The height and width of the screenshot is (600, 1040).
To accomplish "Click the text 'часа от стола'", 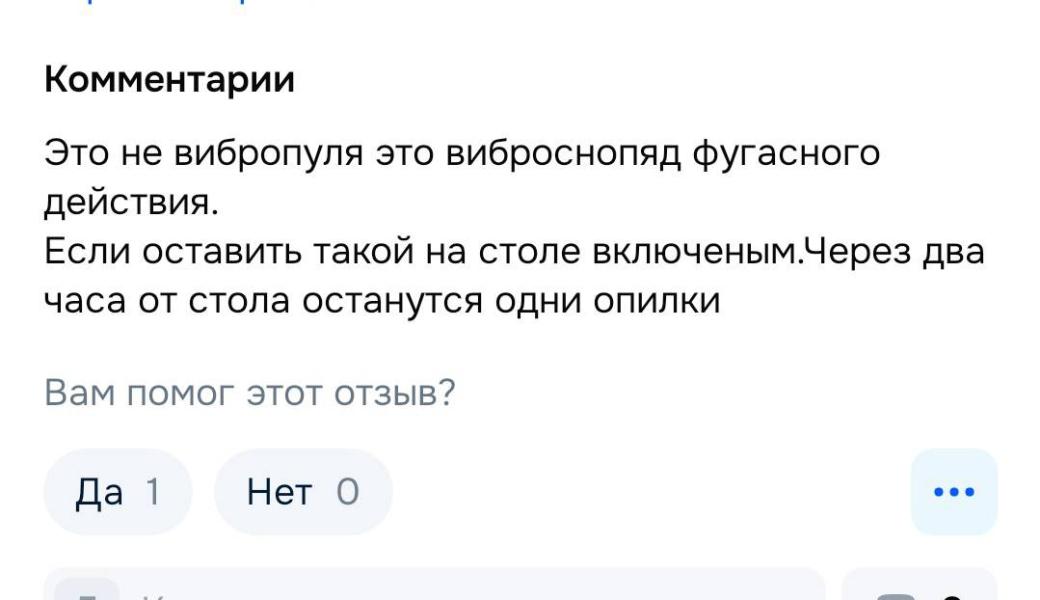I will click(x=167, y=301).
